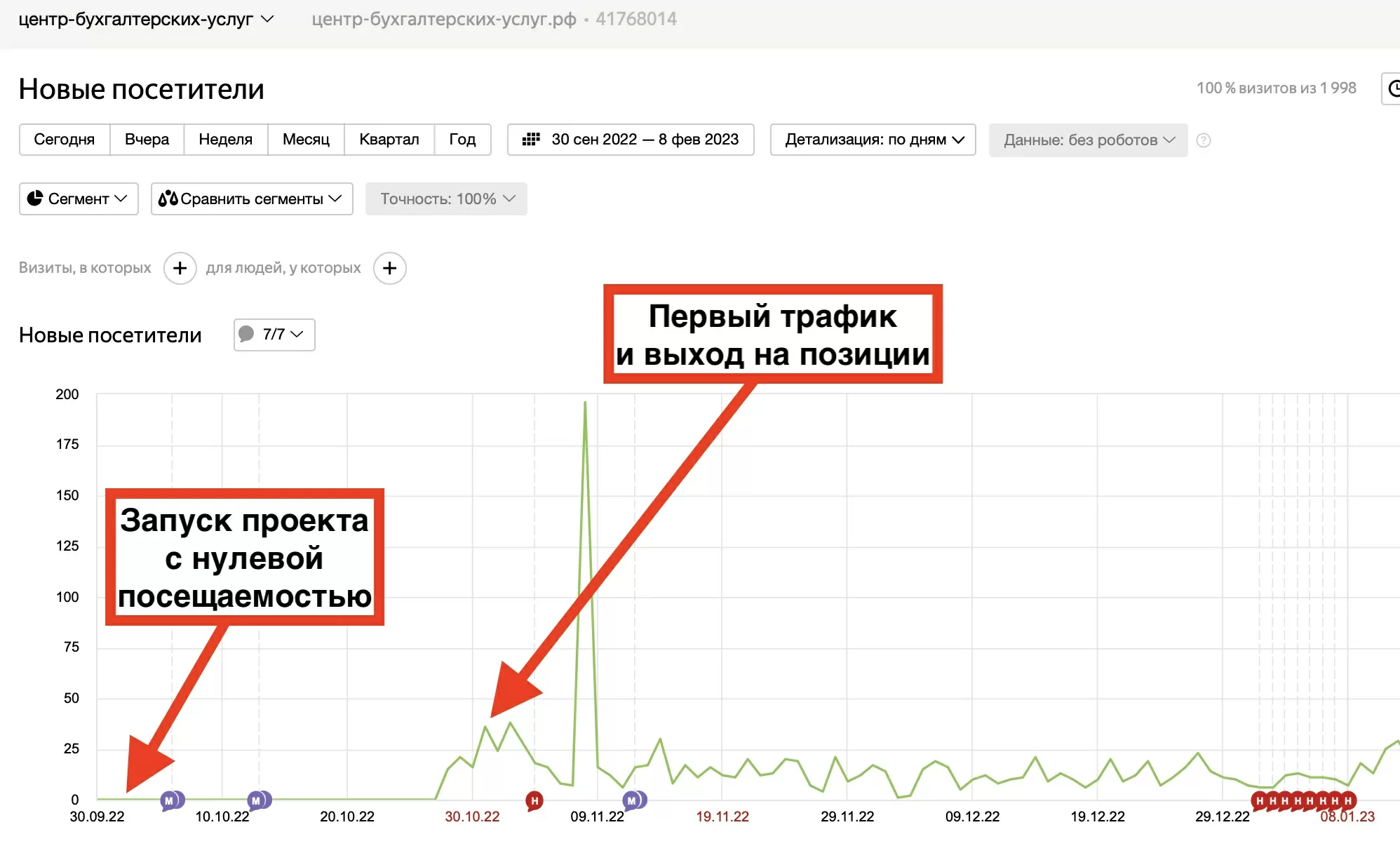Click the Сравнить сегменты scales icon

pyautogui.click(x=168, y=199)
